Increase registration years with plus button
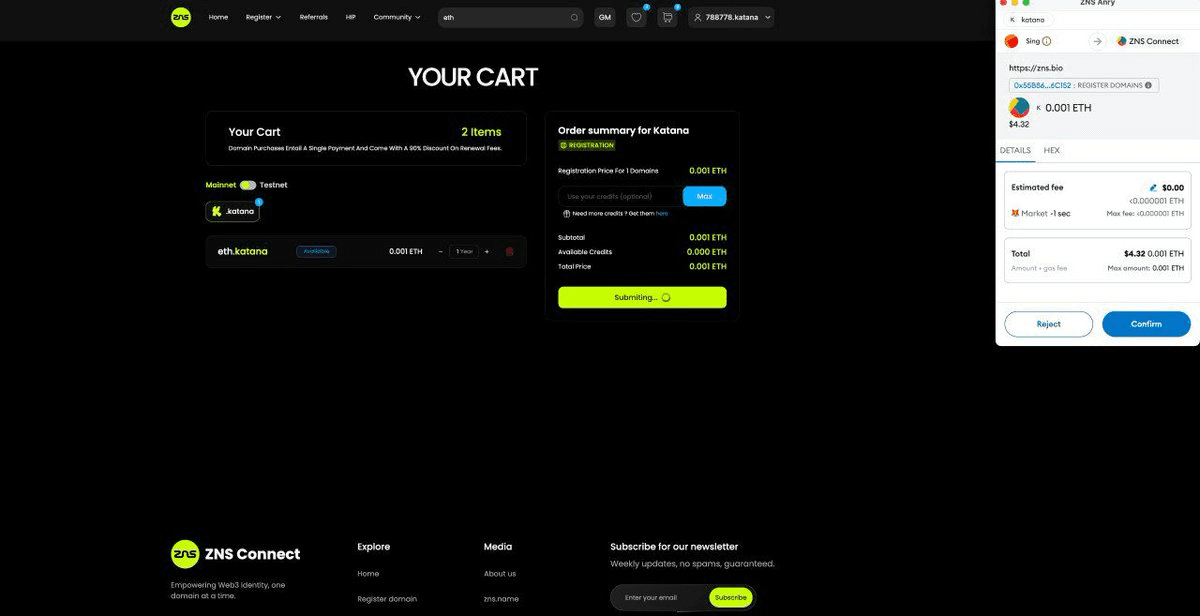 click(x=487, y=252)
